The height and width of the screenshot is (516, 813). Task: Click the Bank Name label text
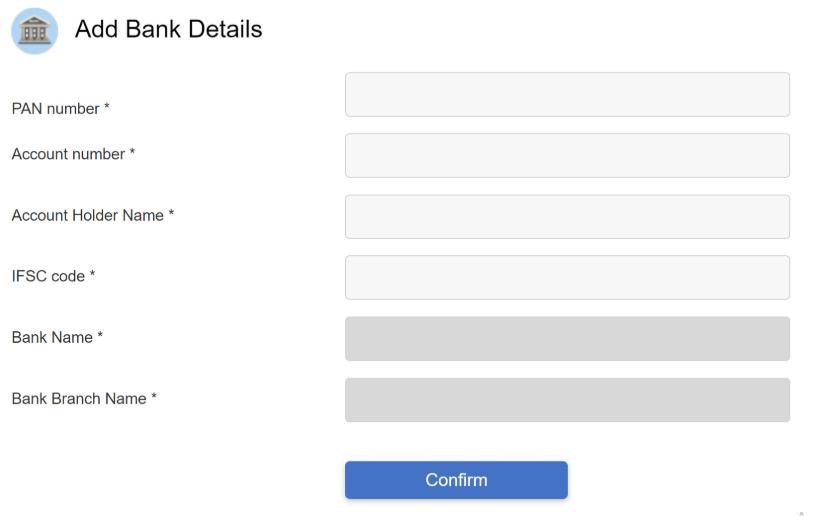click(x=52, y=338)
